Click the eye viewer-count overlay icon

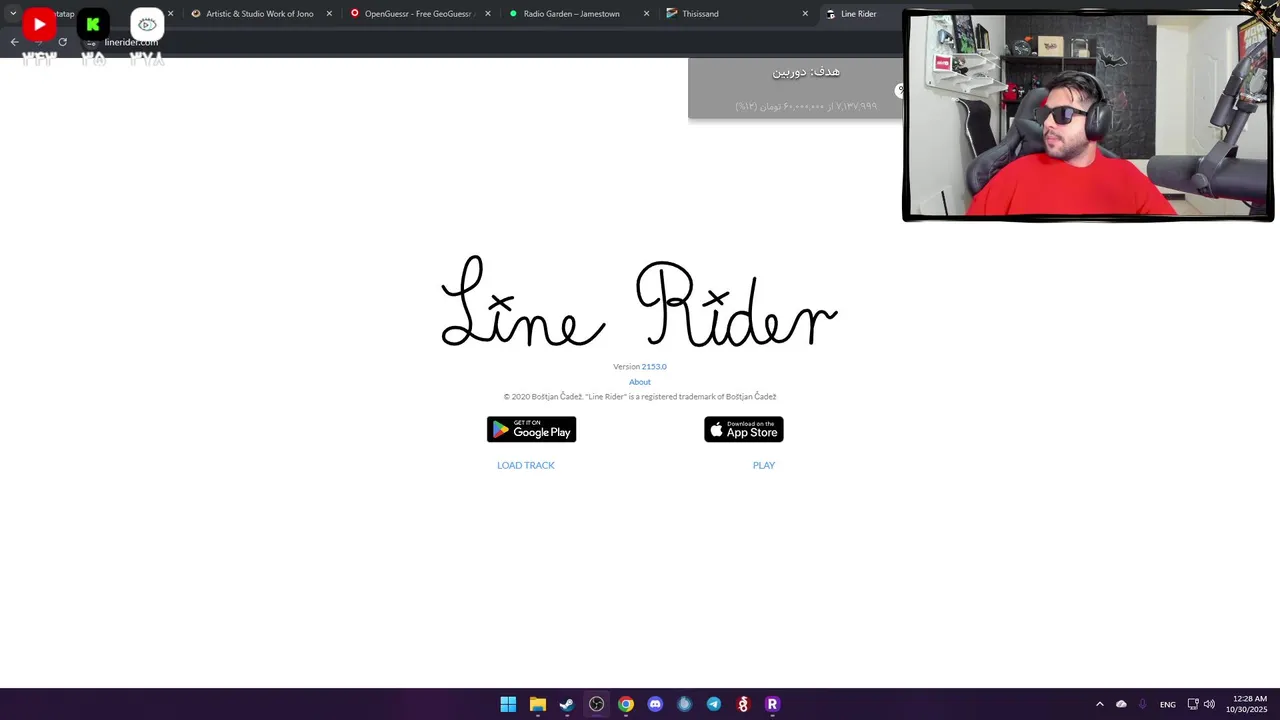tap(147, 24)
